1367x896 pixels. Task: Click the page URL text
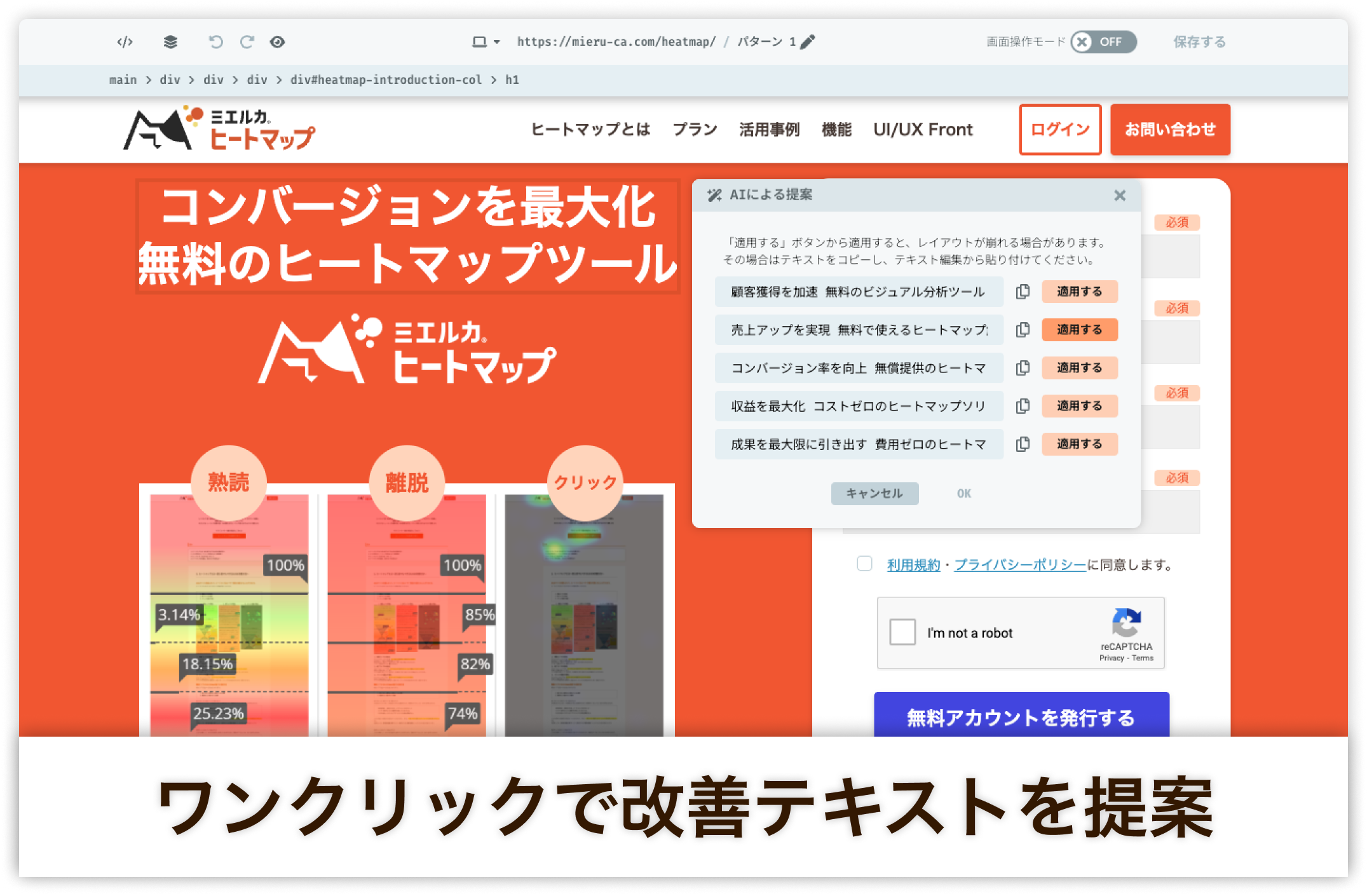(x=616, y=42)
